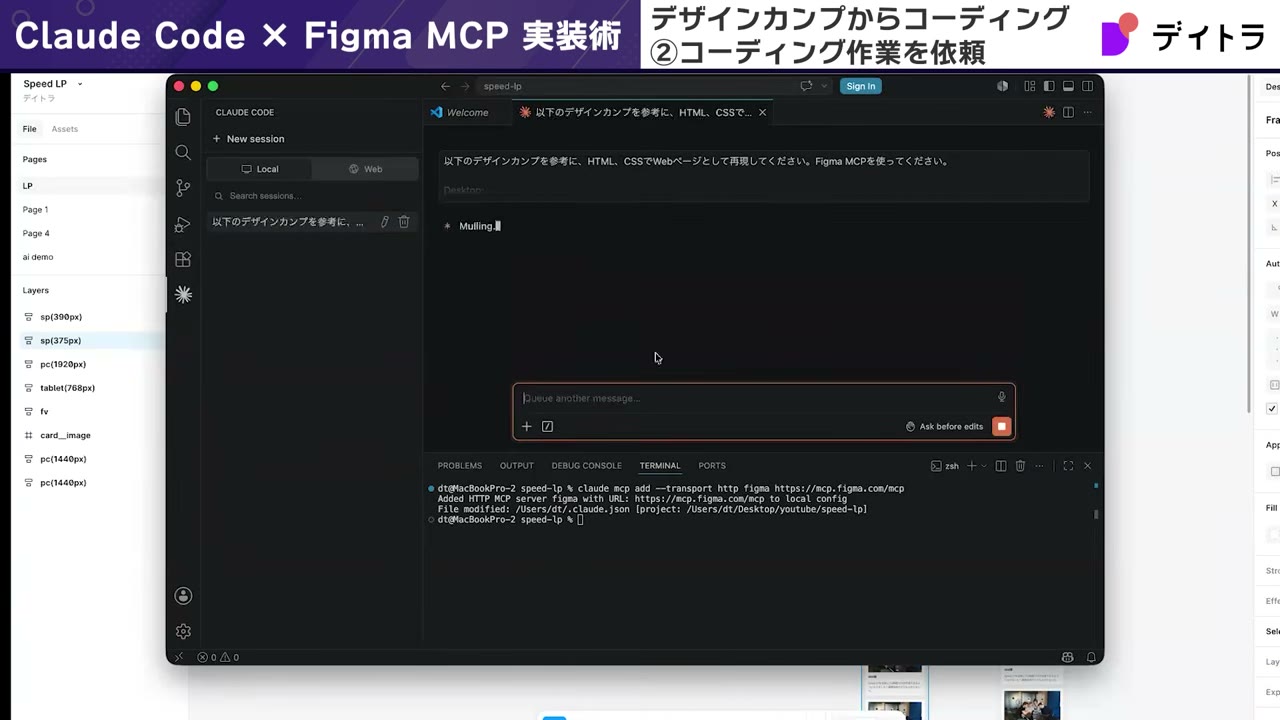The width and height of the screenshot is (1280, 720).
Task: Focus the Queue another message input
Action: click(x=755, y=398)
